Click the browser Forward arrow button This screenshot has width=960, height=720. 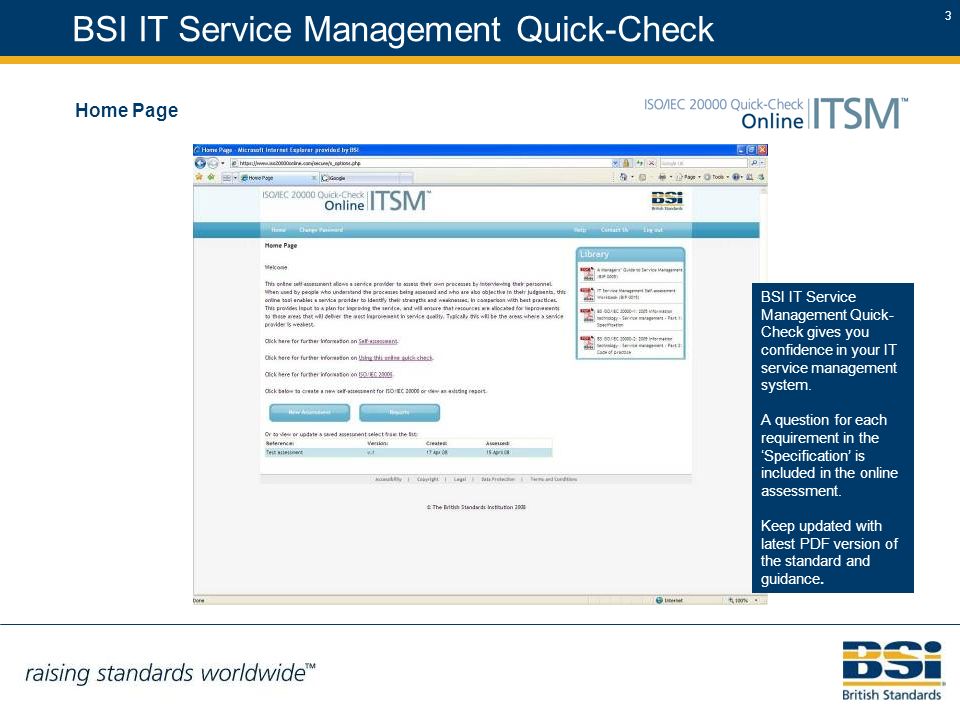(212, 163)
